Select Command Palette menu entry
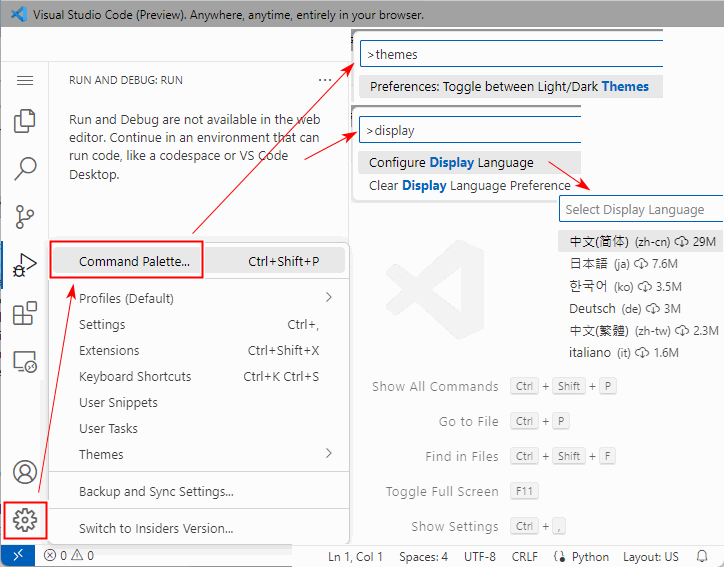This screenshot has height=567, width=724. [x=134, y=261]
